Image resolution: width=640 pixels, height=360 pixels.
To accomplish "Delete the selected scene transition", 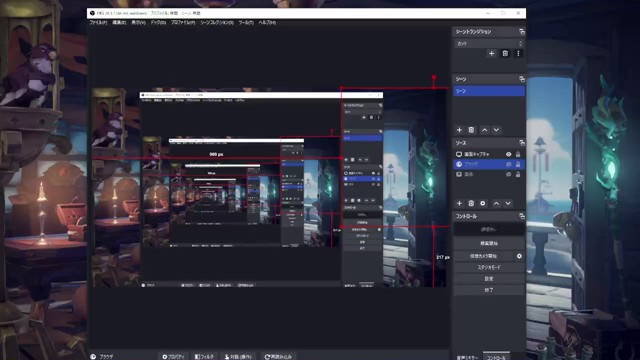I will click(x=505, y=53).
